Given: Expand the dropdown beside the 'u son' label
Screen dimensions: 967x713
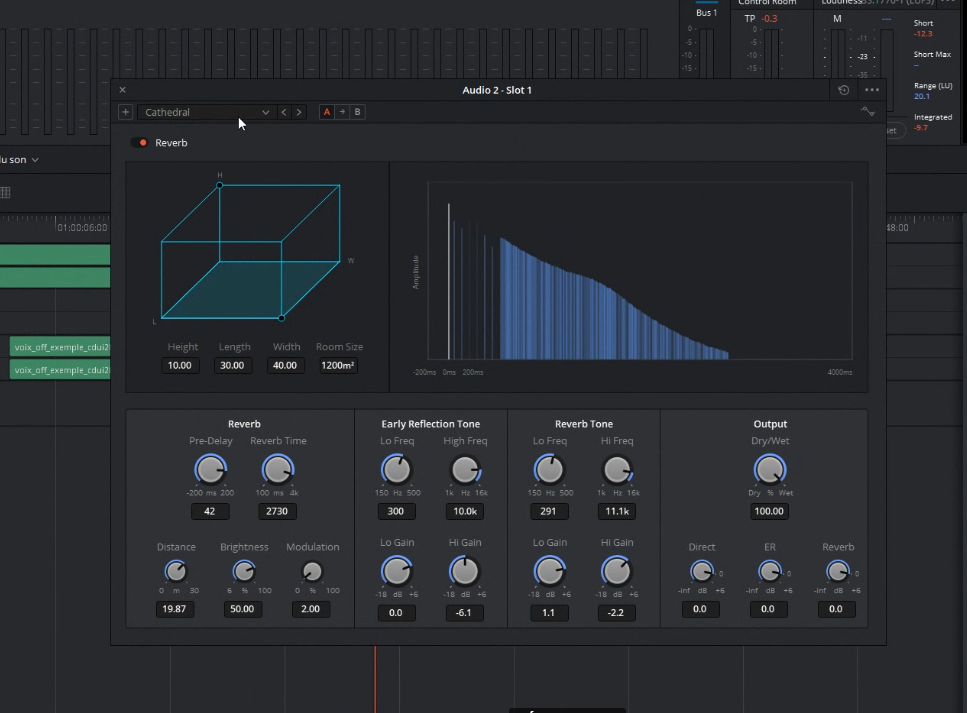Looking at the screenshot, I should click(35, 160).
